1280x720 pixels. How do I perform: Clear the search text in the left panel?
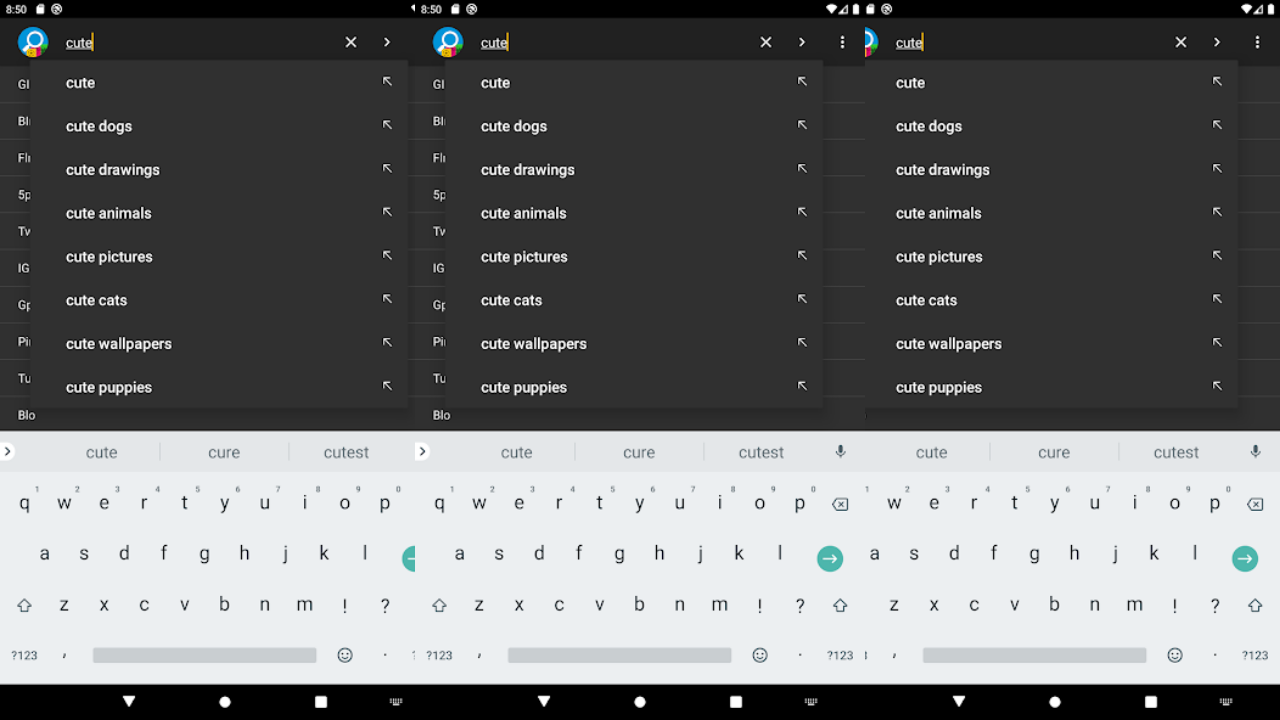click(351, 42)
